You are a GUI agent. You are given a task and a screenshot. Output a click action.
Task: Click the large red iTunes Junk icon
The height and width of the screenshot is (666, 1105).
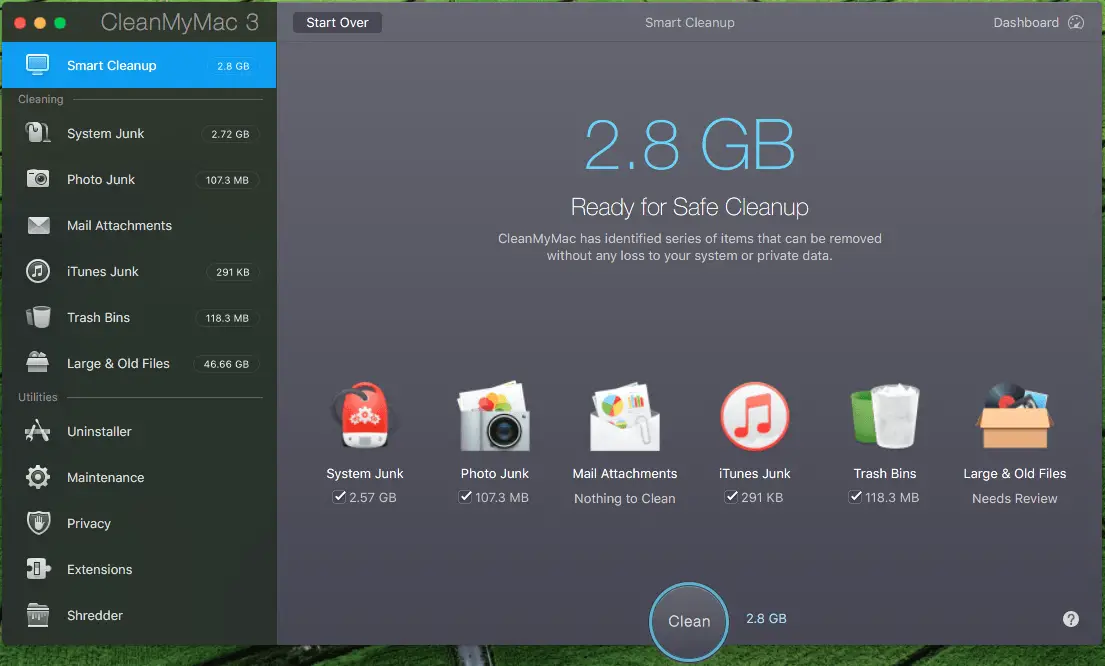point(755,417)
